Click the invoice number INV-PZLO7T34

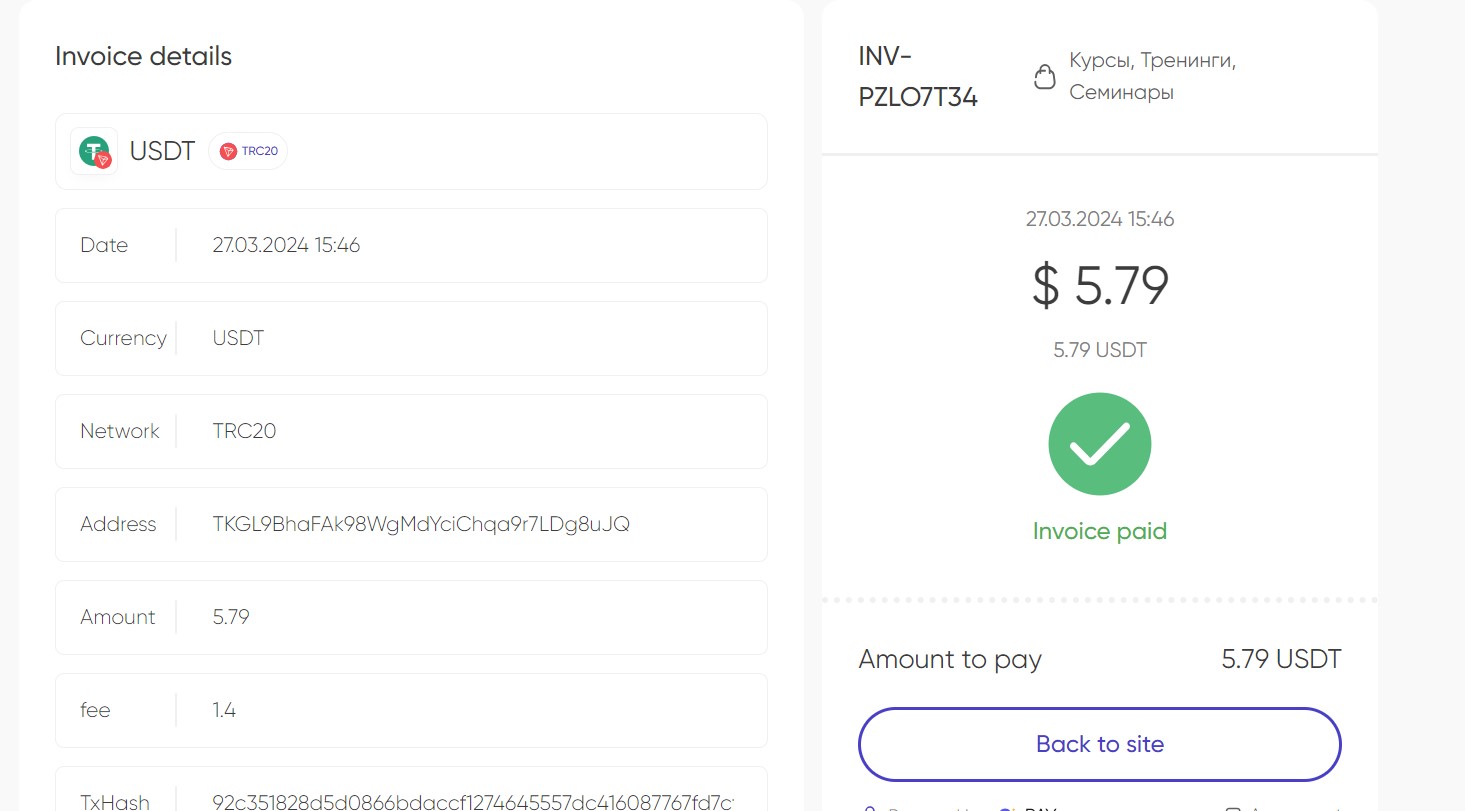pos(918,77)
